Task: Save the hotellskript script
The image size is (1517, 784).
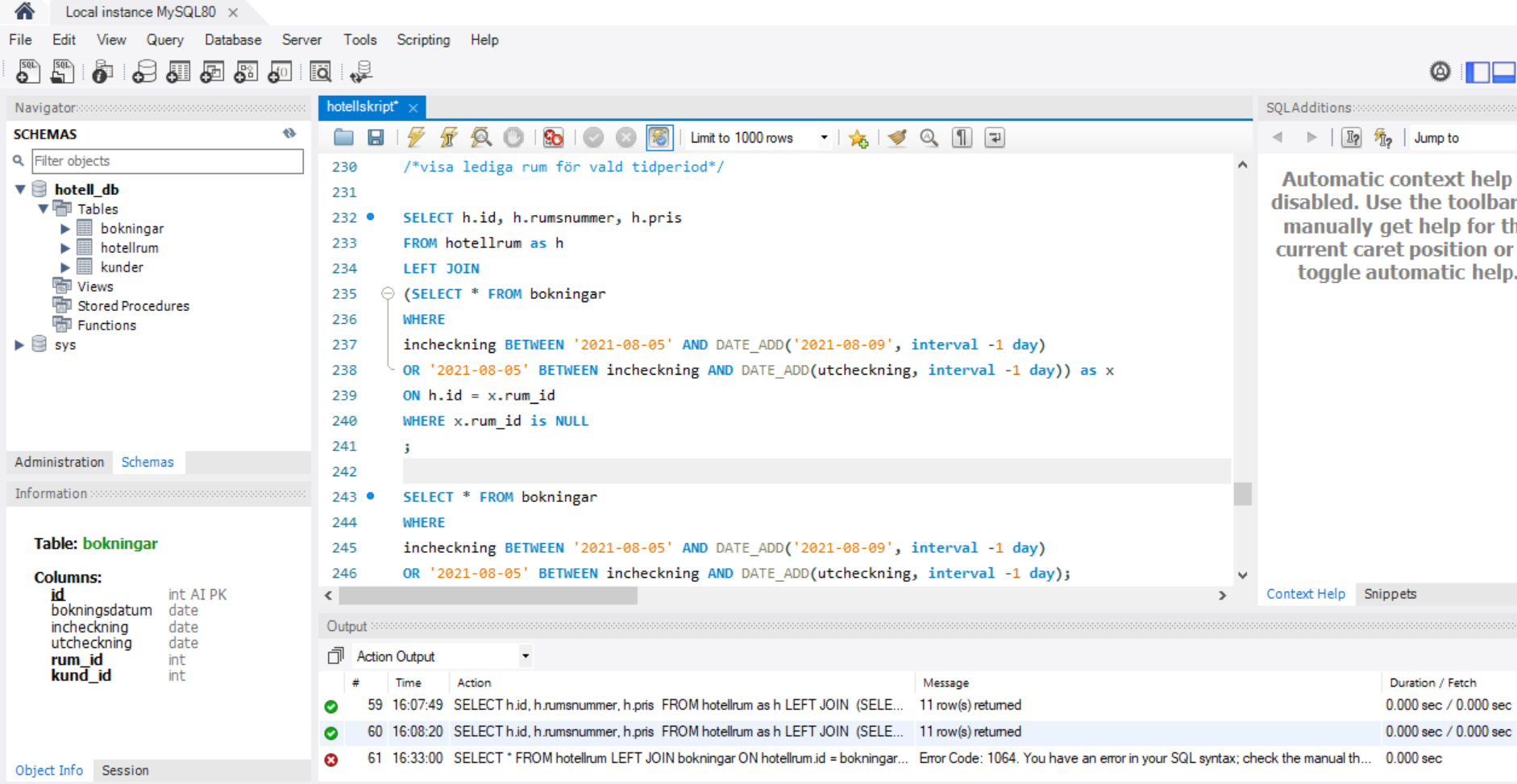Action: [376, 138]
